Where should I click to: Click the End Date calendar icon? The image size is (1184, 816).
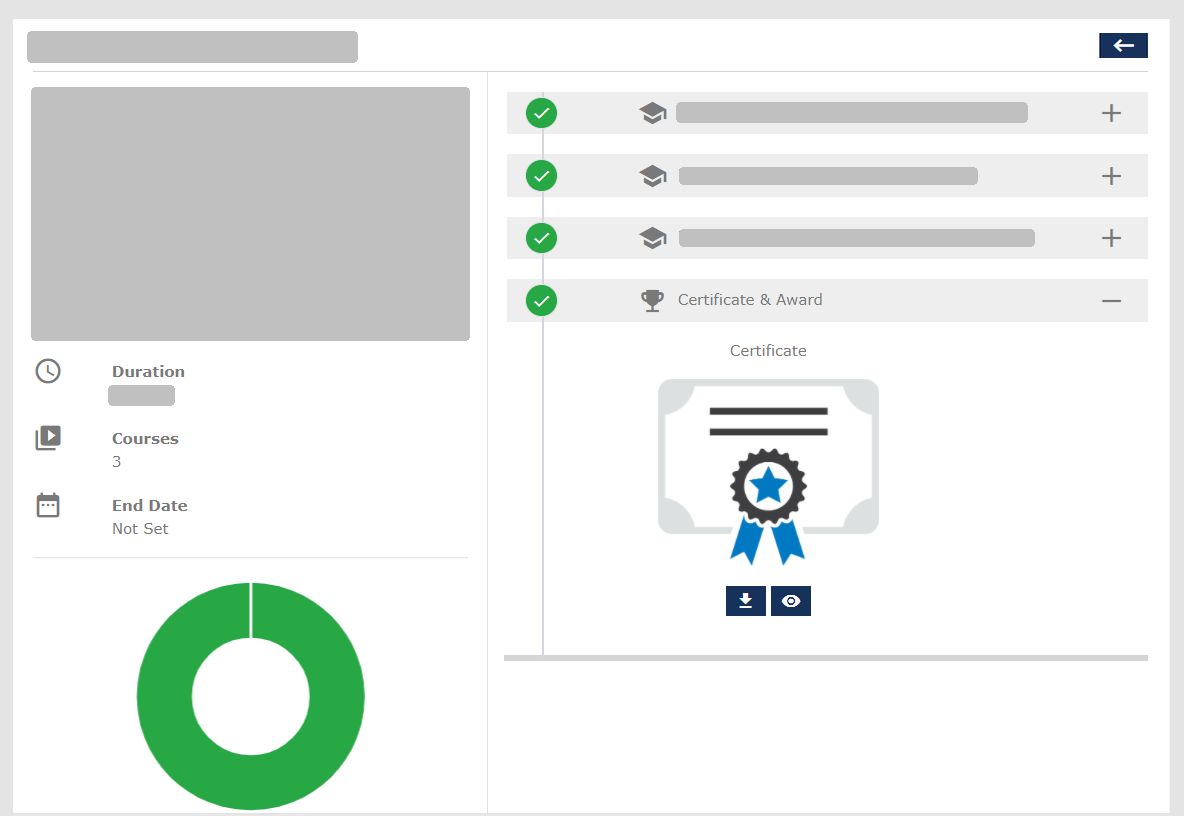coord(48,505)
